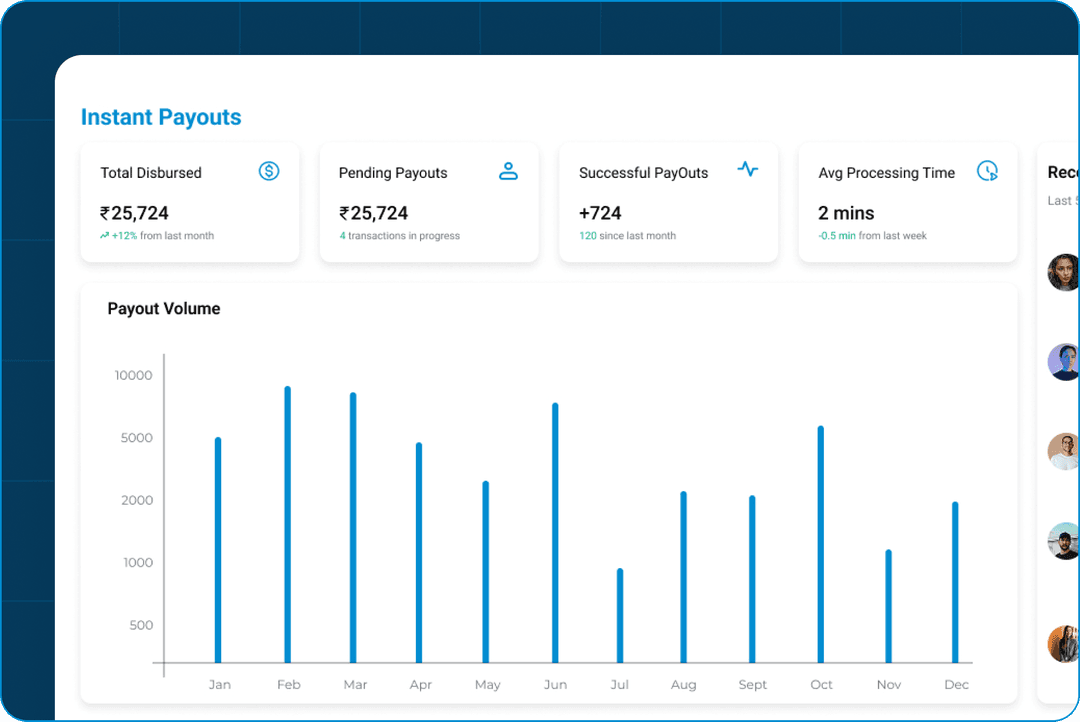Screen dimensions: 1080x722
Task: Click the Pending Payouts label
Action: (393, 173)
